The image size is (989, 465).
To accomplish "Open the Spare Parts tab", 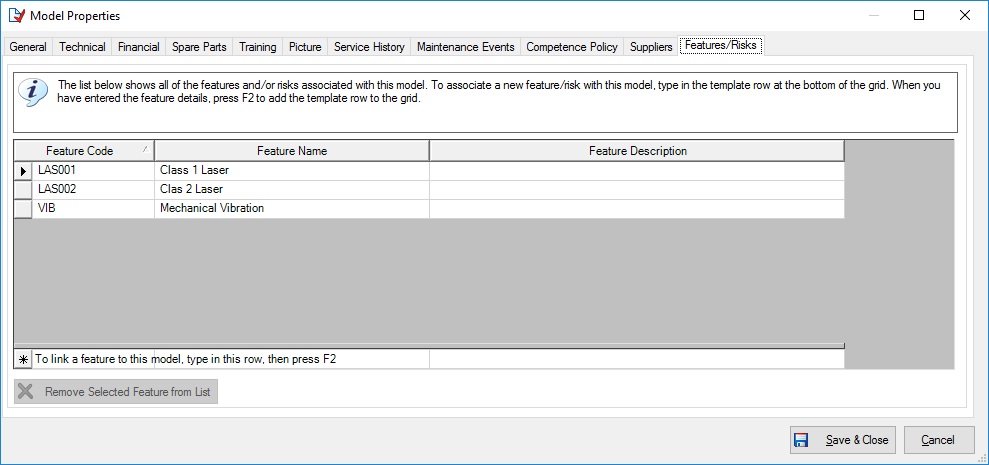I will click(199, 47).
